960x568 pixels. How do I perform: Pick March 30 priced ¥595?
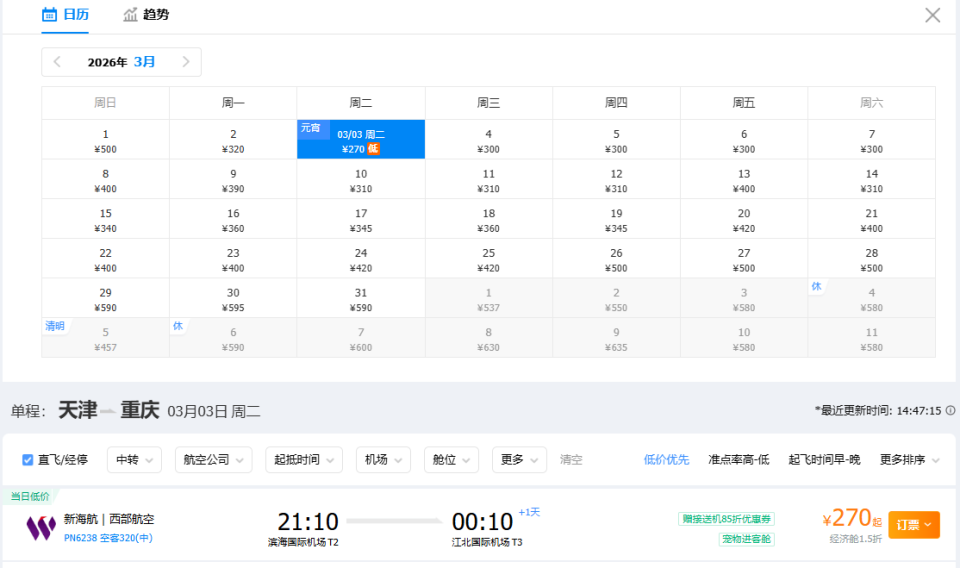tap(233, 299)
